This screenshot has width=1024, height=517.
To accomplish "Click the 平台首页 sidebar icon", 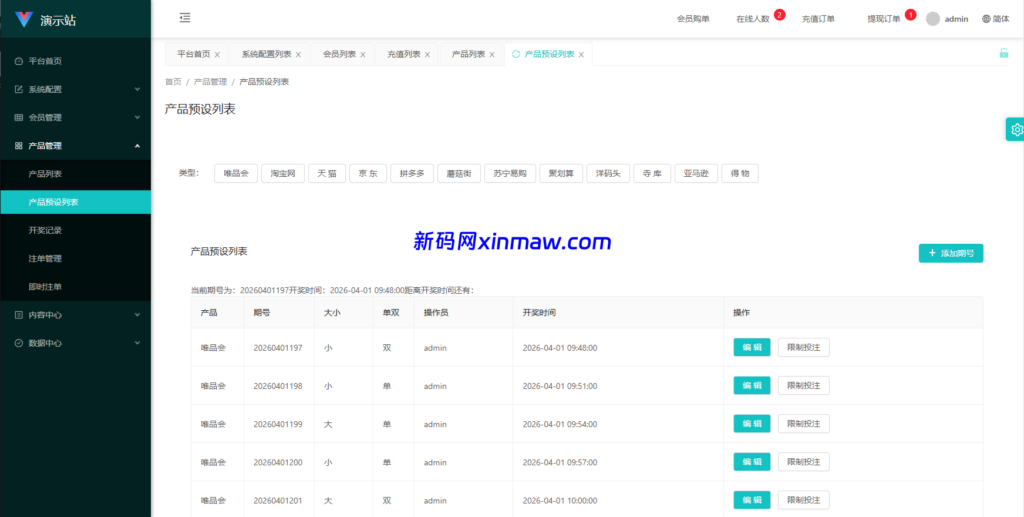I will point(18,61).
